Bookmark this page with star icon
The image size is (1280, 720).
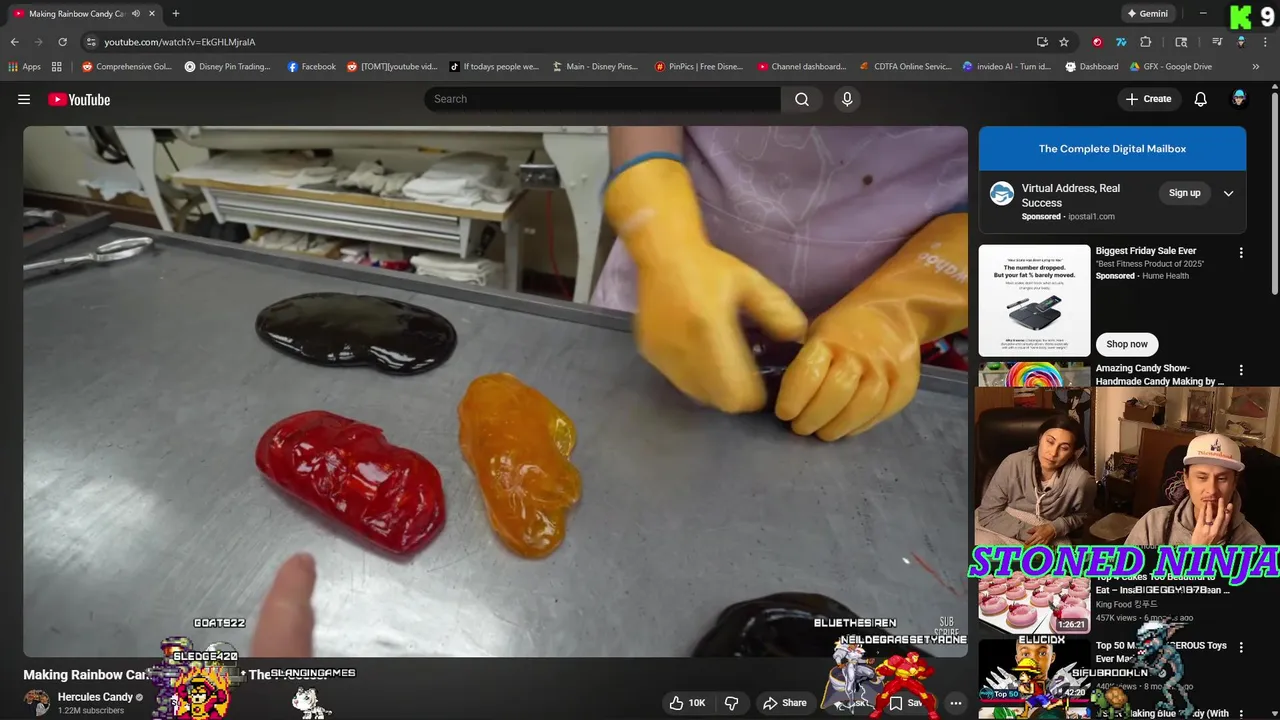[1064, 42]
